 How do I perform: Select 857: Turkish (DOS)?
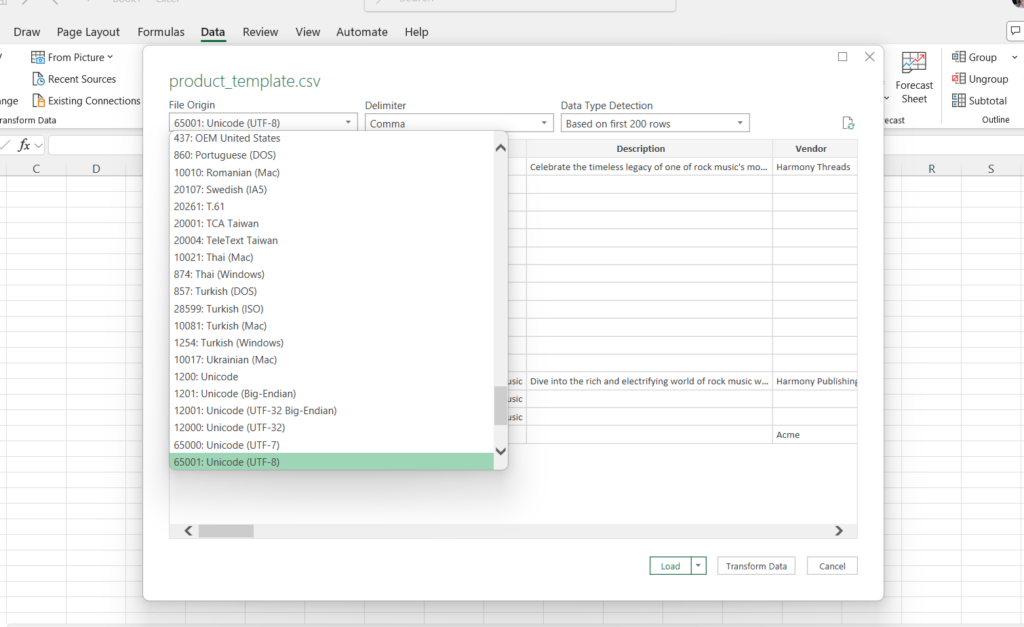pyautogui.click(x=332, y=291)
